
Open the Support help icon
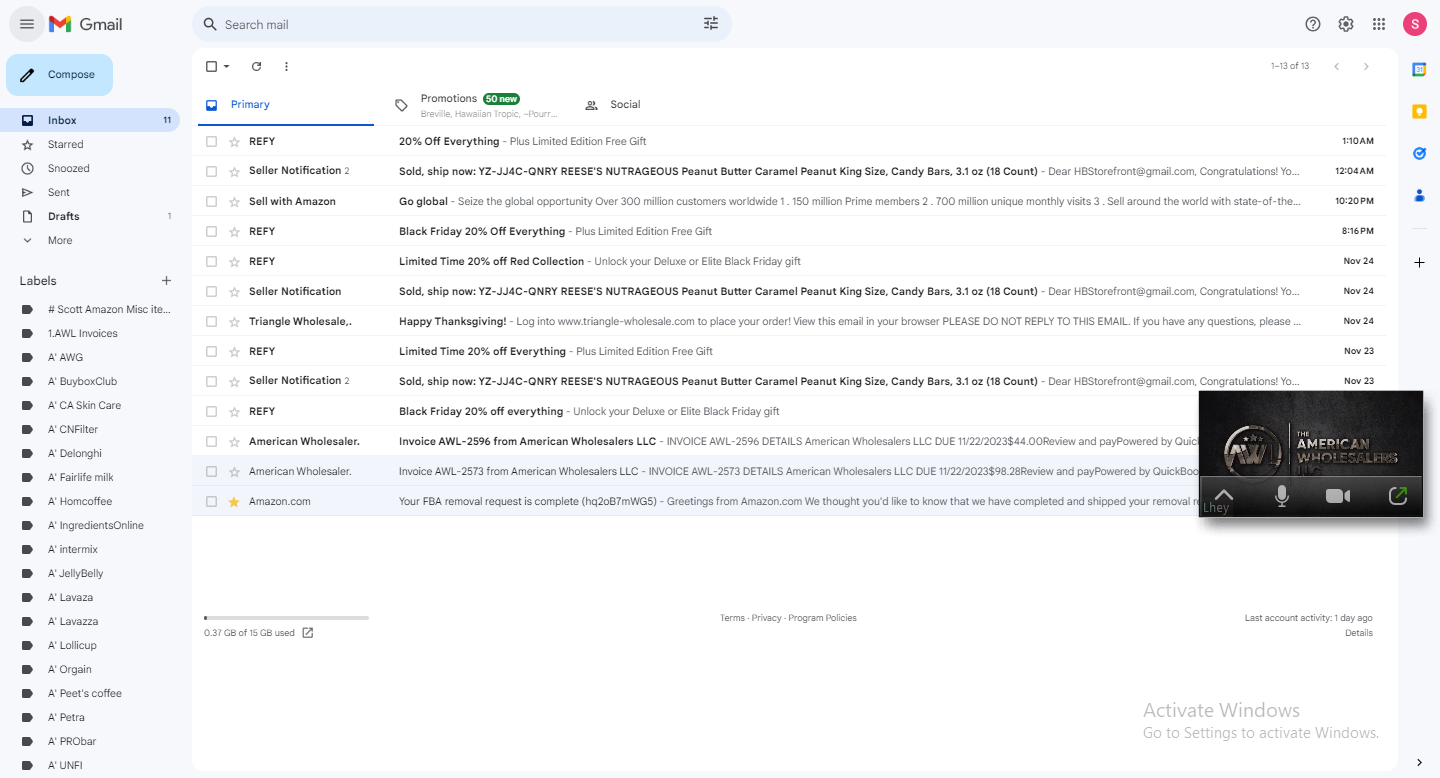pos(1313,24)
